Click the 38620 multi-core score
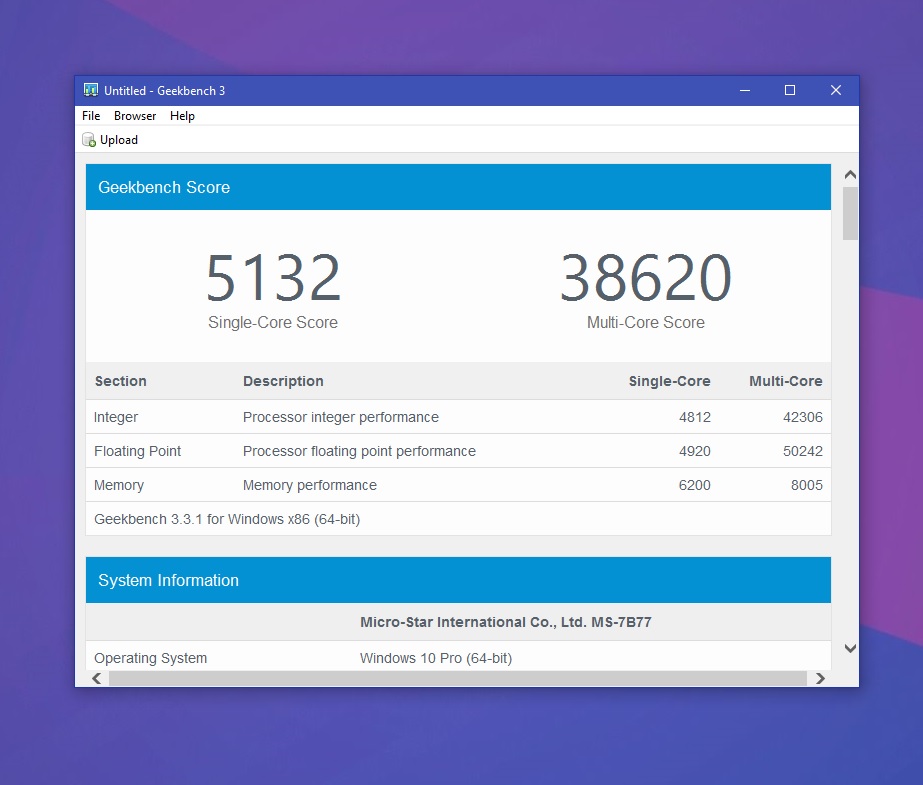923x785 pixels. click(646, 277)
